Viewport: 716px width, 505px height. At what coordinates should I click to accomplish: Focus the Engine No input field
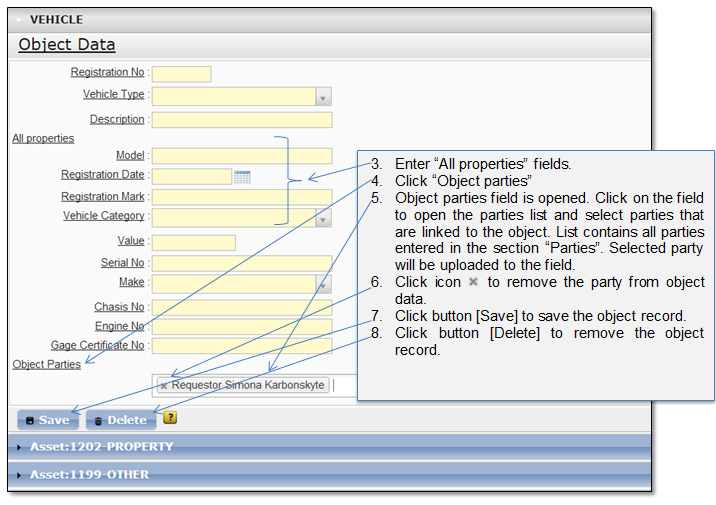pos(242,327)
